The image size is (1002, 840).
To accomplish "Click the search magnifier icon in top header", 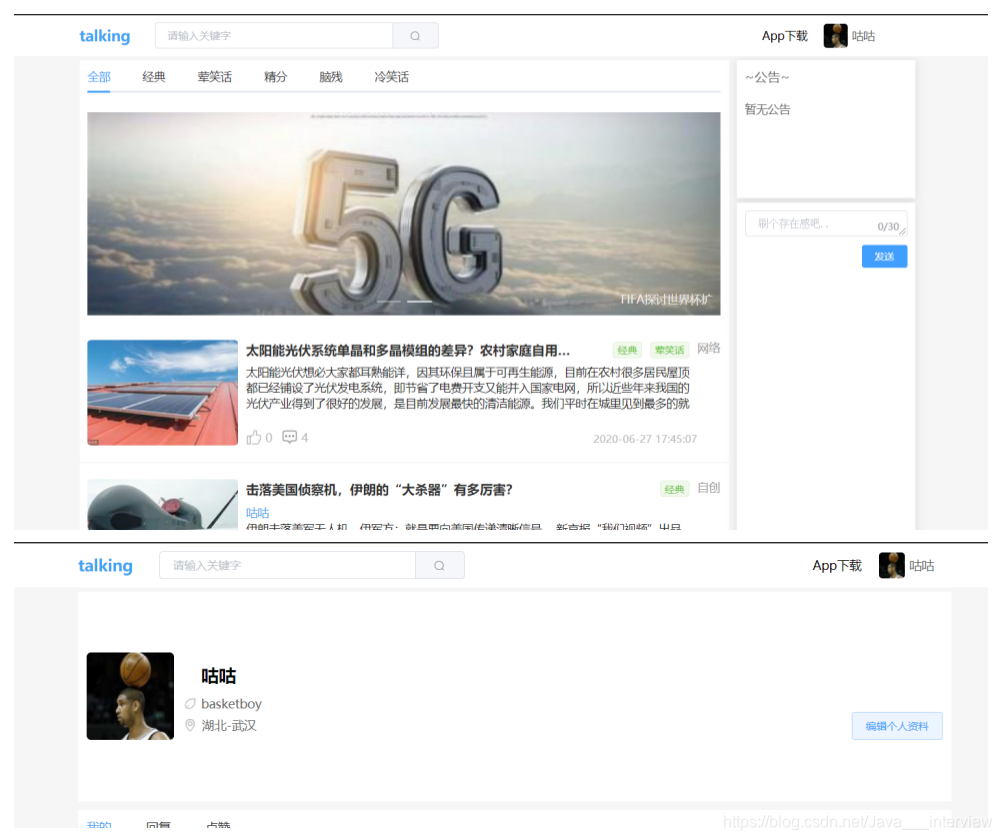I will point(415,35).
